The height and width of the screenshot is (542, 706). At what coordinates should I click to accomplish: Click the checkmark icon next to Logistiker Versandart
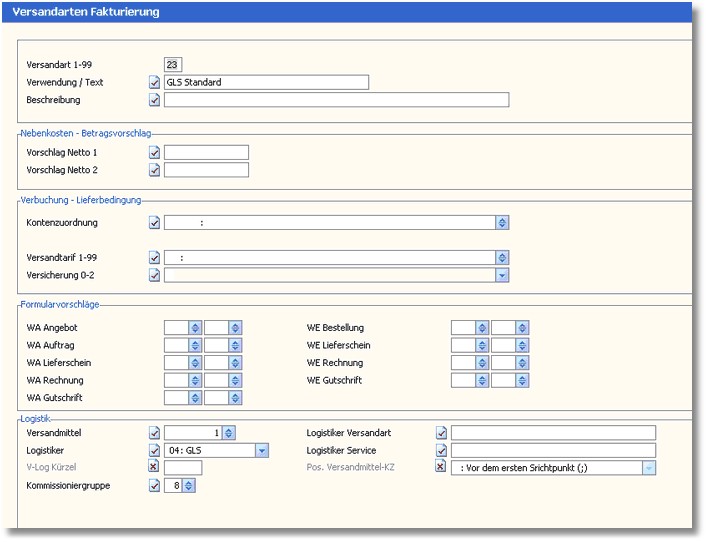point(441,433)
